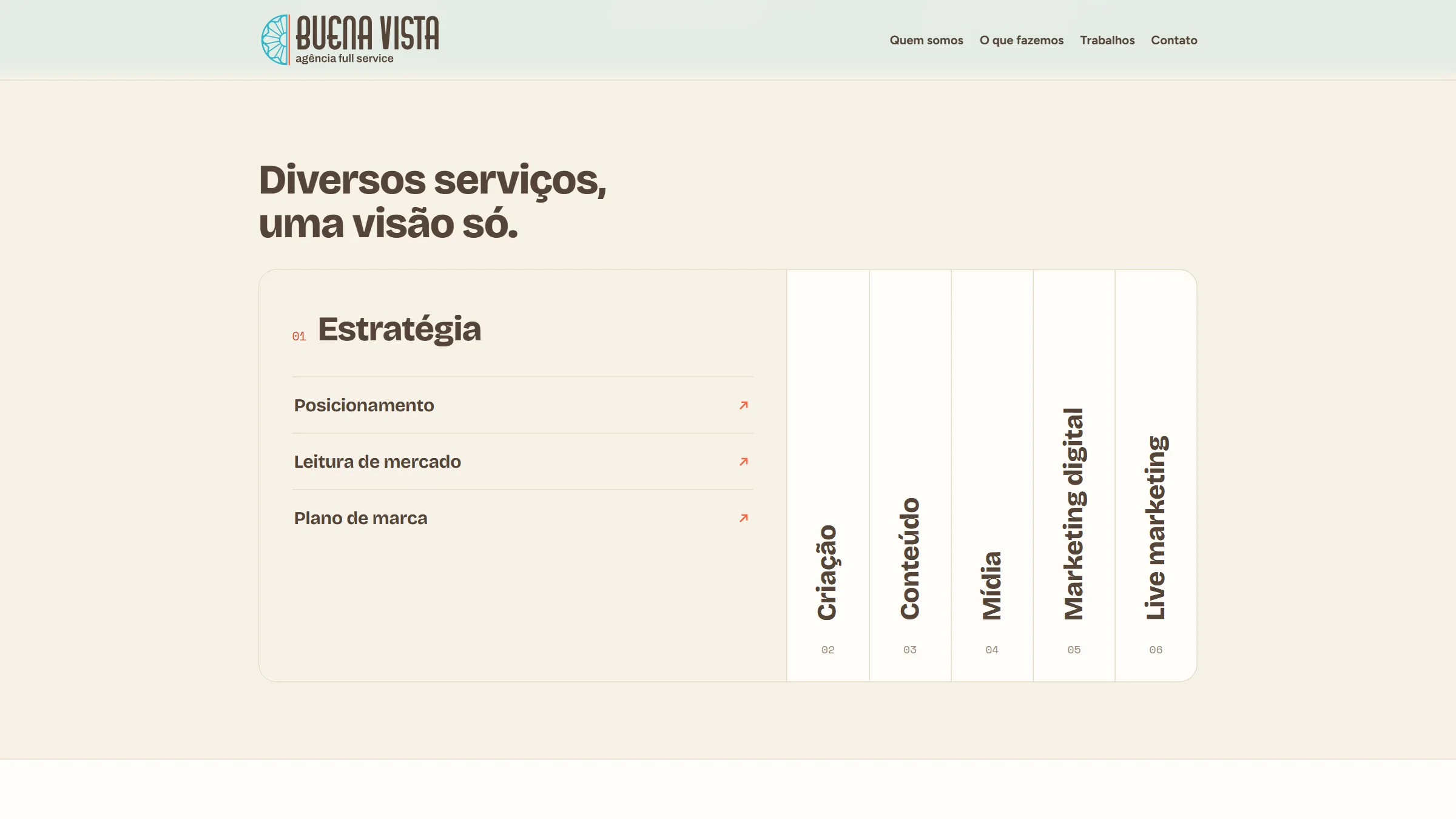
Task: Click the arrow icon beside Leitura de mercado
Action: tap(743, 462)
